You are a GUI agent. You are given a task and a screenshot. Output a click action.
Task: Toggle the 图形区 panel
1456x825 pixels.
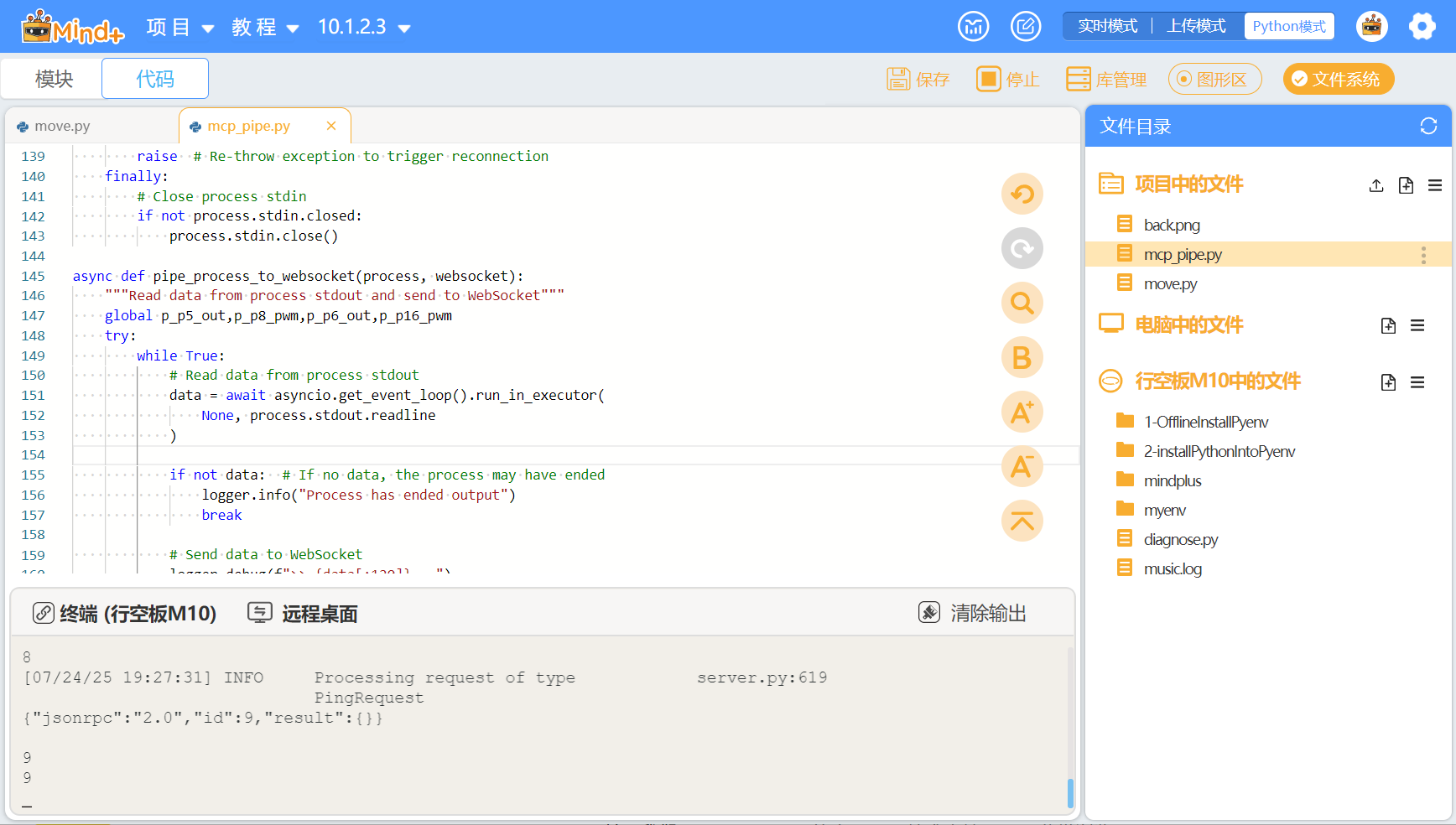click(x=1214, y=79)
